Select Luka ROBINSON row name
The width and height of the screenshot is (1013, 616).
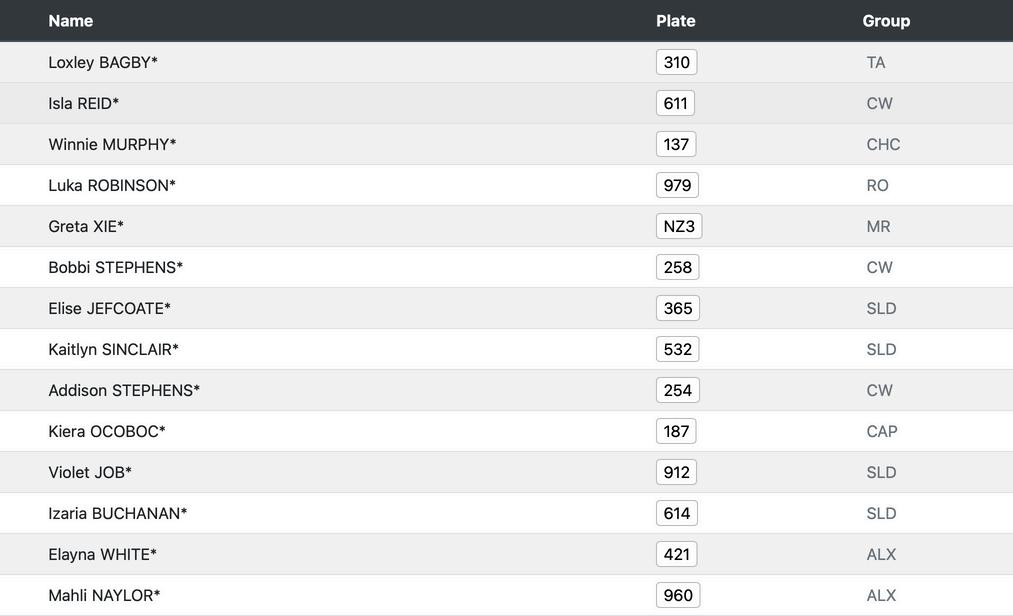[112, 185]
